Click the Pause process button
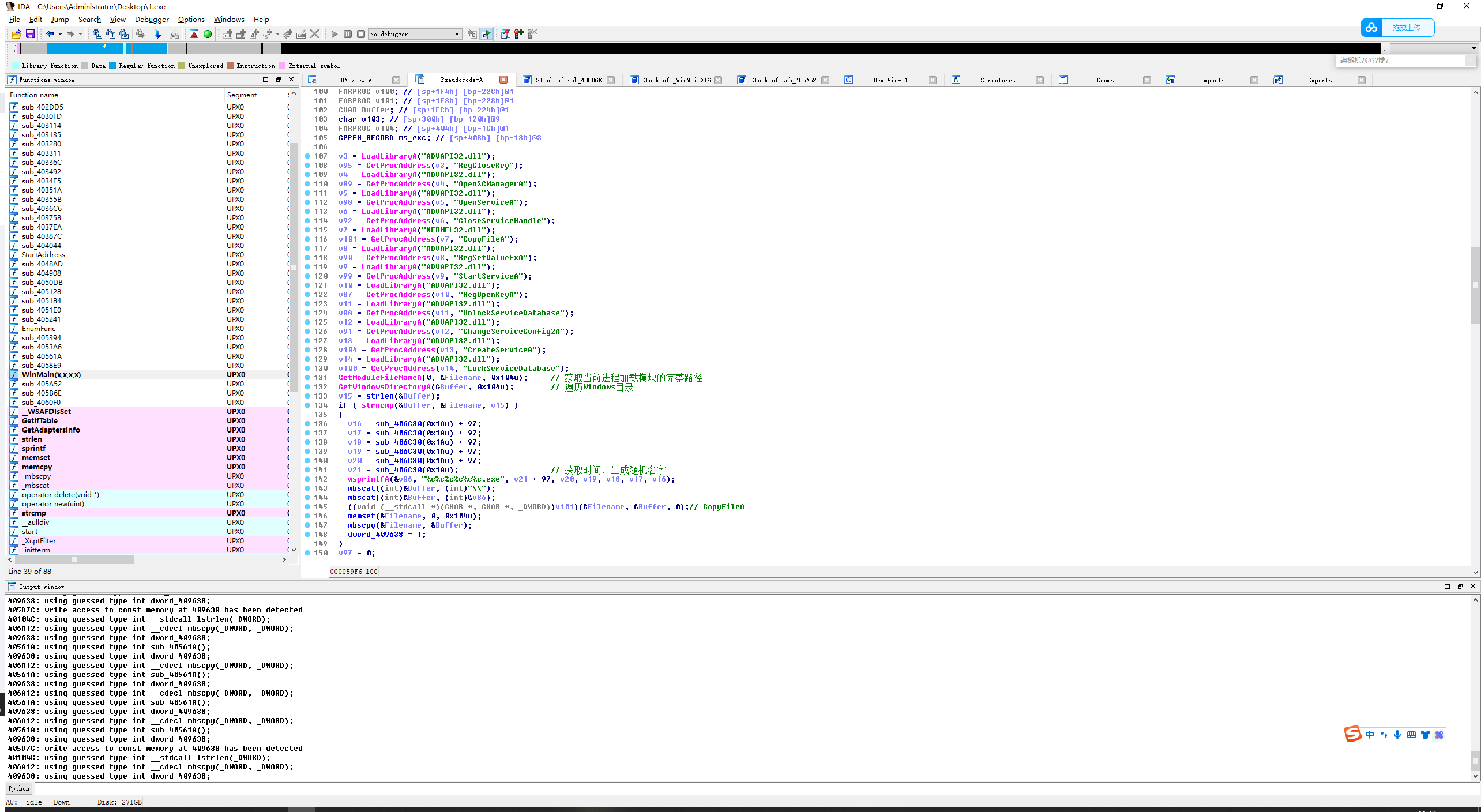Image resolution: width=1481 pixels, height=812 pixels. tap(348, 34)
